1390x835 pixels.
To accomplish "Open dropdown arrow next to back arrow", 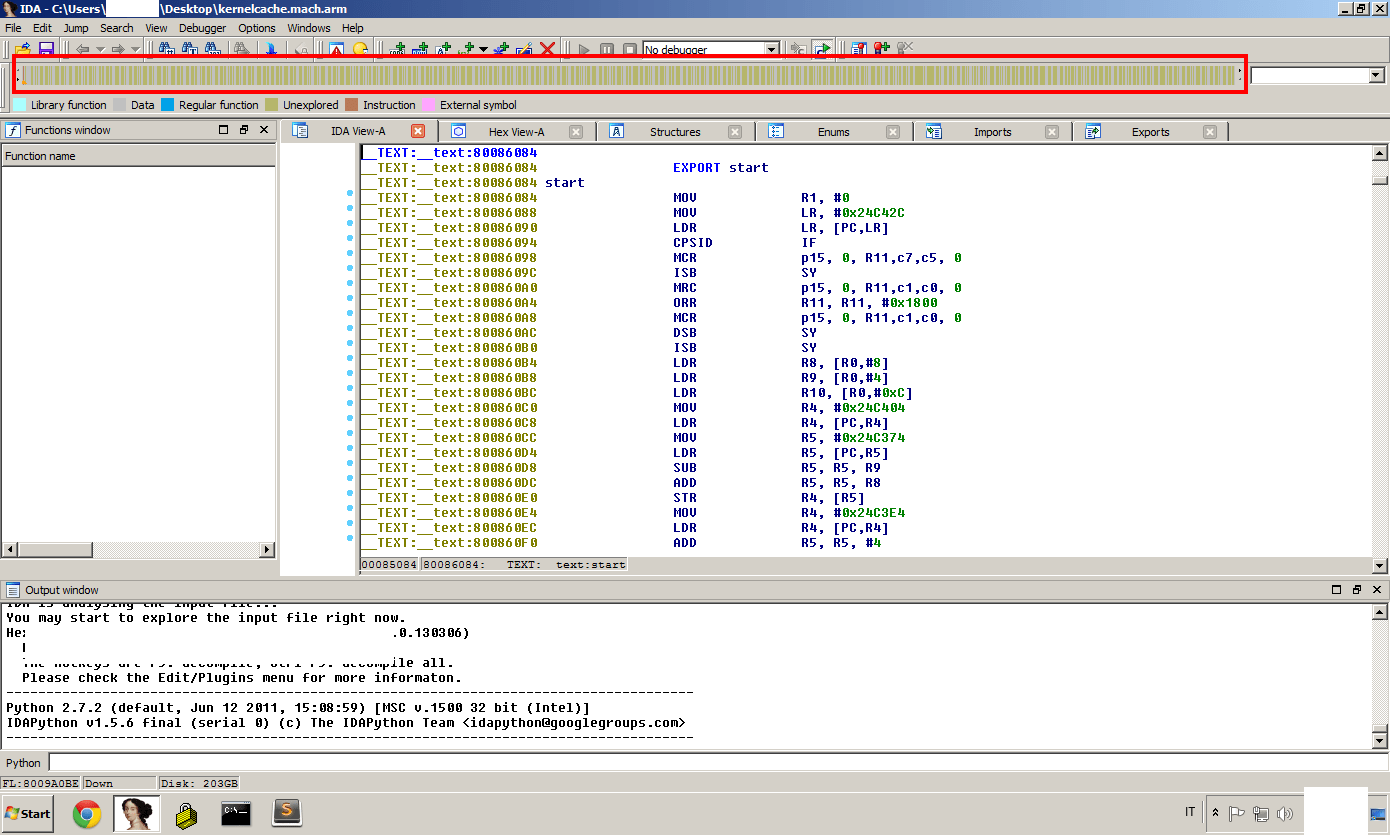I will [x=100, y=49].
